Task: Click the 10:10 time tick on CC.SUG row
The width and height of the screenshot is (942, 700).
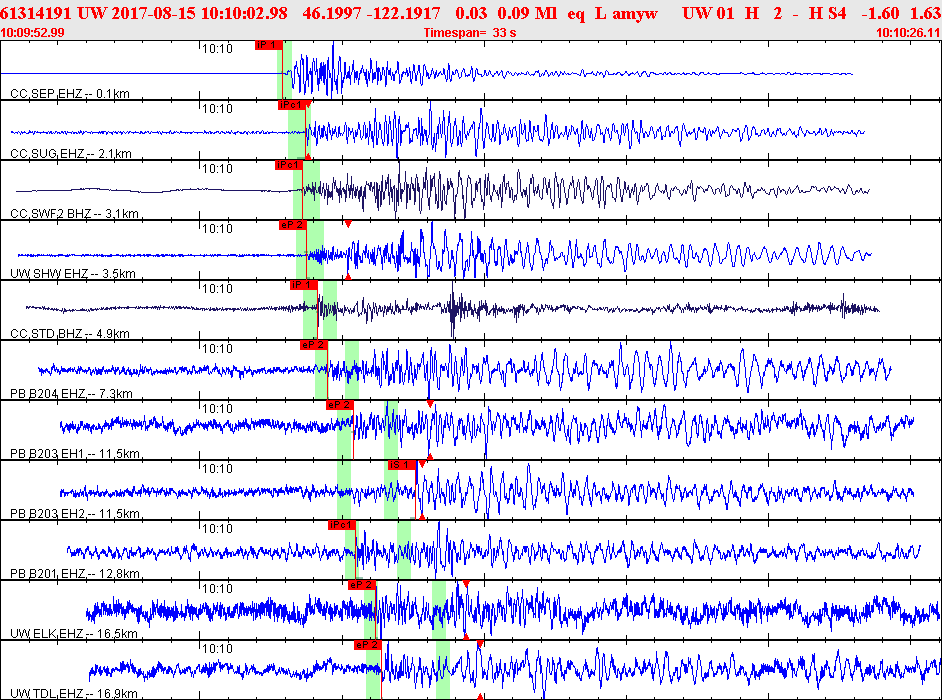Action: pos(217,109)
